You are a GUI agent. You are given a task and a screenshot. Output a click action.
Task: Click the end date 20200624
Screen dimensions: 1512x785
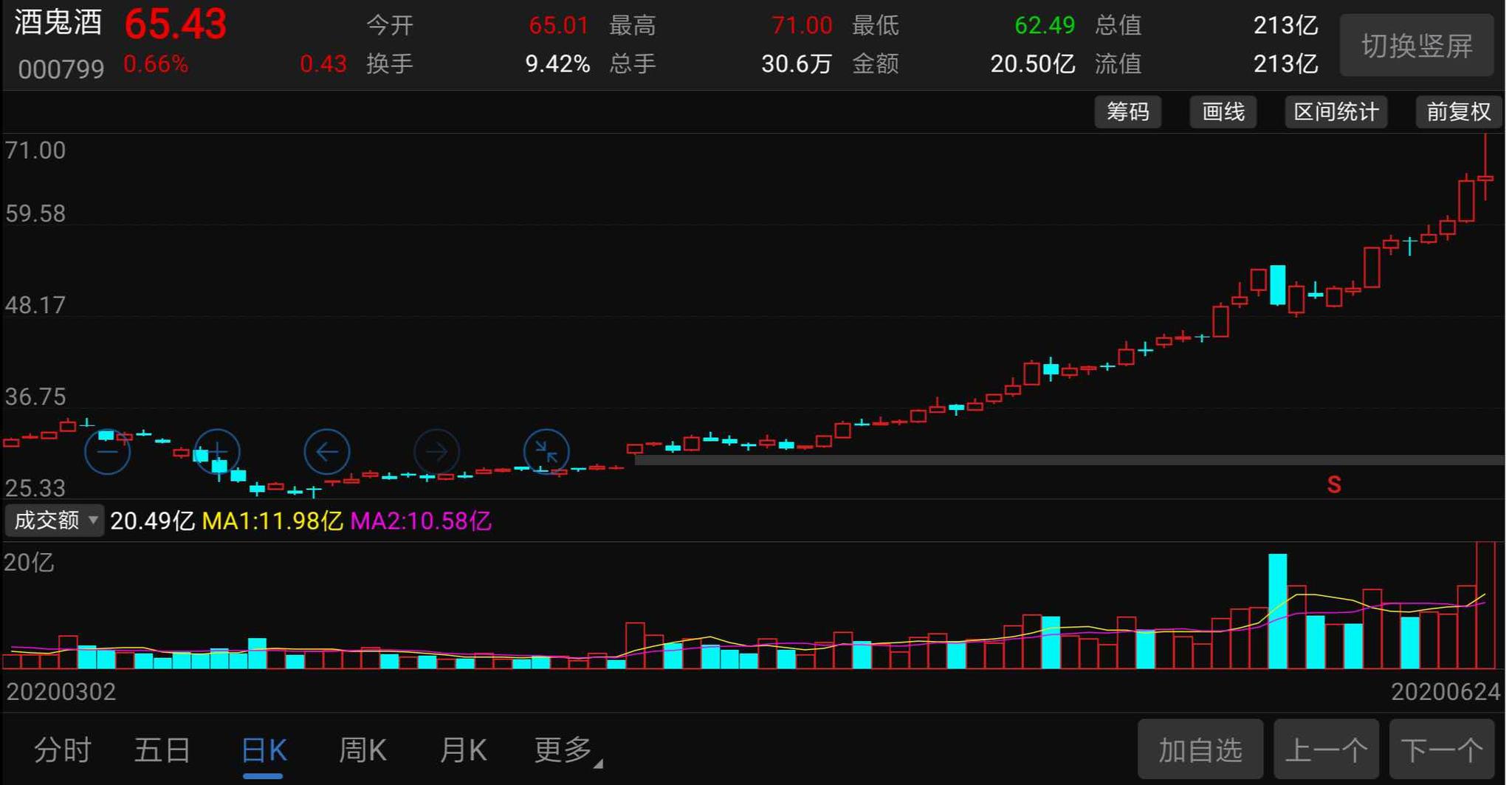1446,692
